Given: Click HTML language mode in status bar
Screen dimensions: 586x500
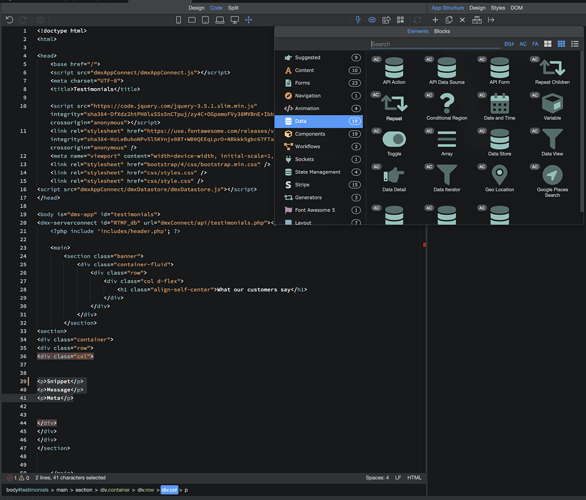Looking at the screenshot, I should (x=414, y=478).
